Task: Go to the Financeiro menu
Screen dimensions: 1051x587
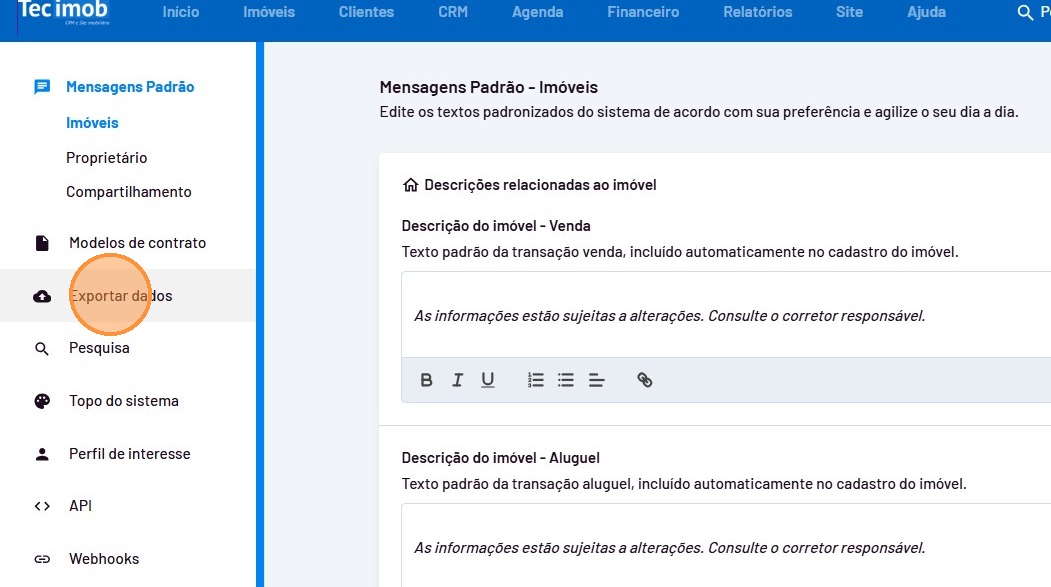Action: 643,13
